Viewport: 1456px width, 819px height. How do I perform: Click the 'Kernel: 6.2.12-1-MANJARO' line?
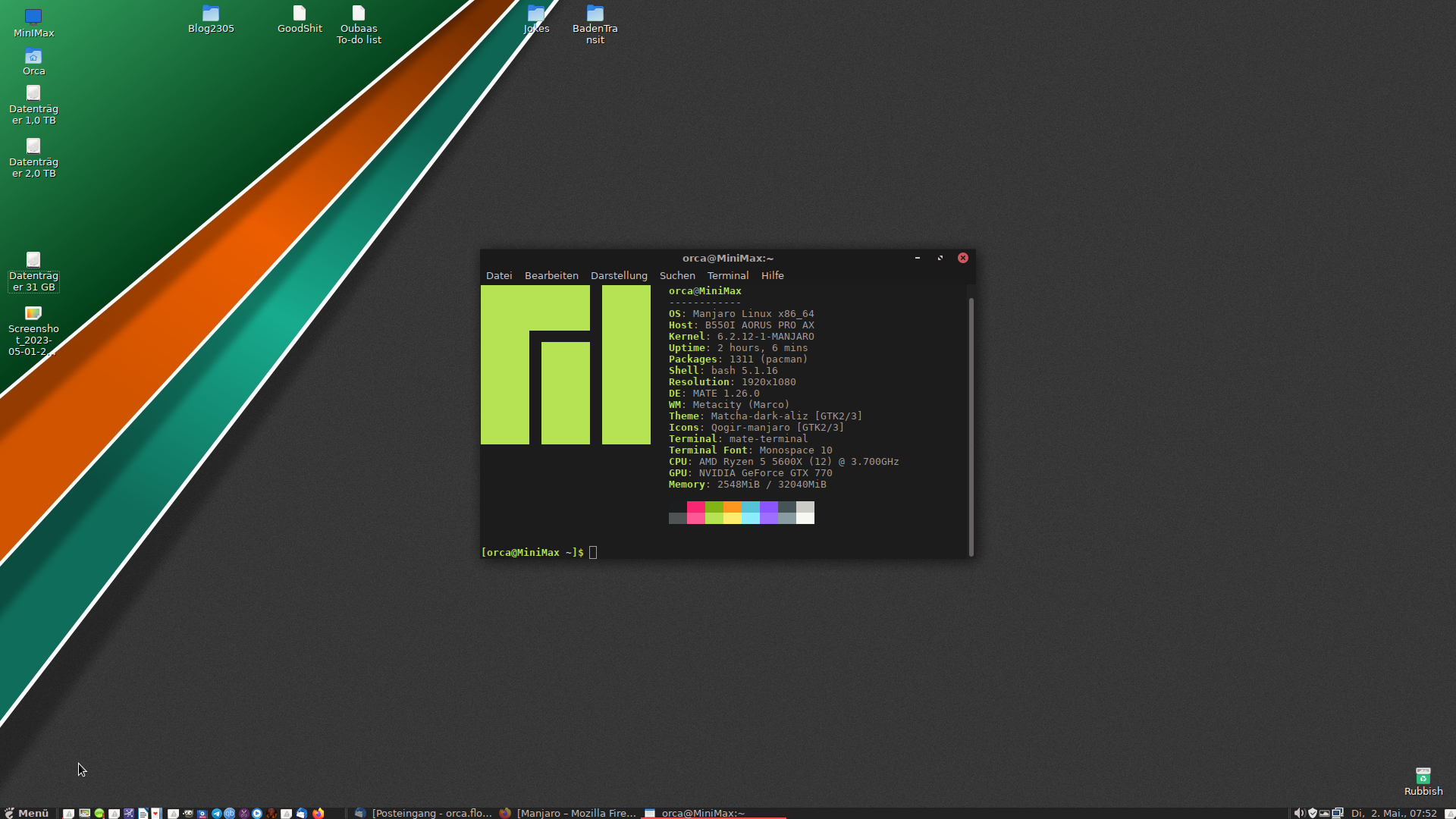coord(741,336)
